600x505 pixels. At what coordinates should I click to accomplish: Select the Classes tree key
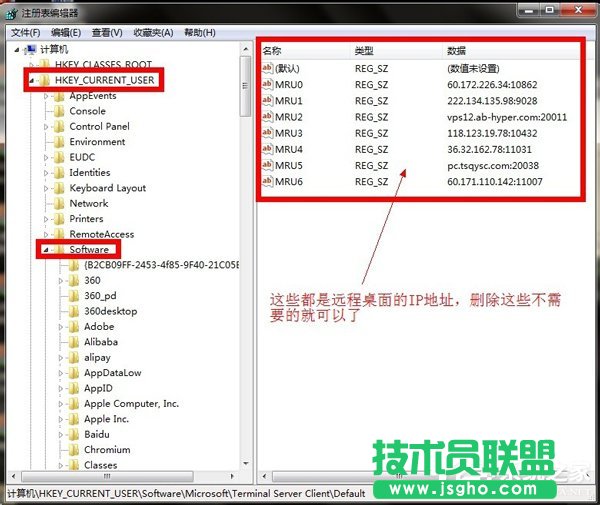[x=101, y=465]
